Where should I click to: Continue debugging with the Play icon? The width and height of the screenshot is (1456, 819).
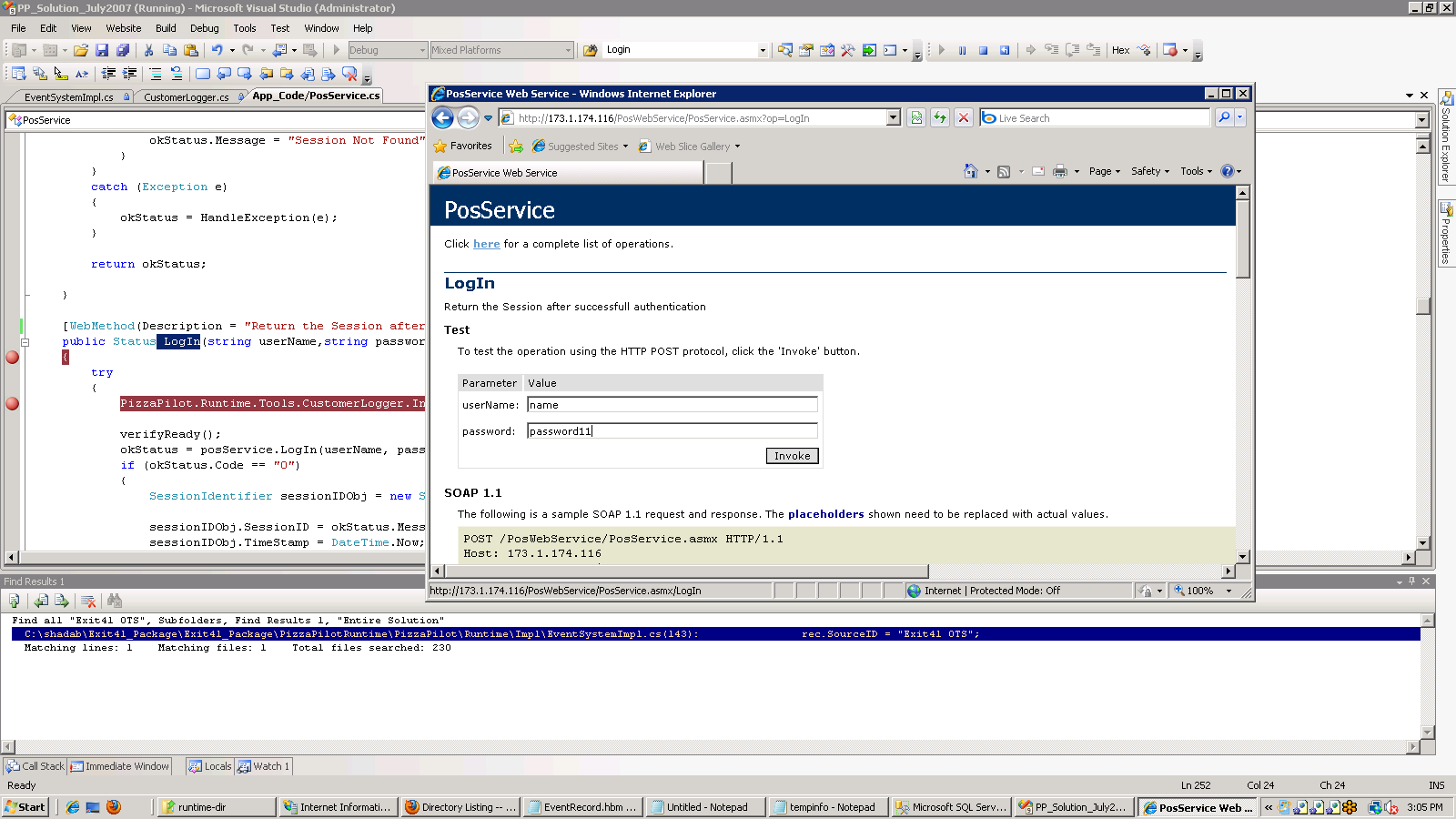pos(942,50)
